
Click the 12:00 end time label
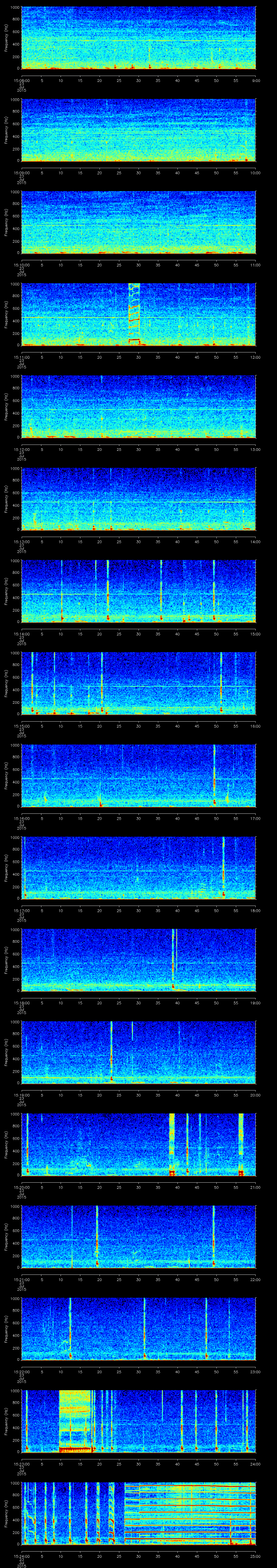pos(256,357)
